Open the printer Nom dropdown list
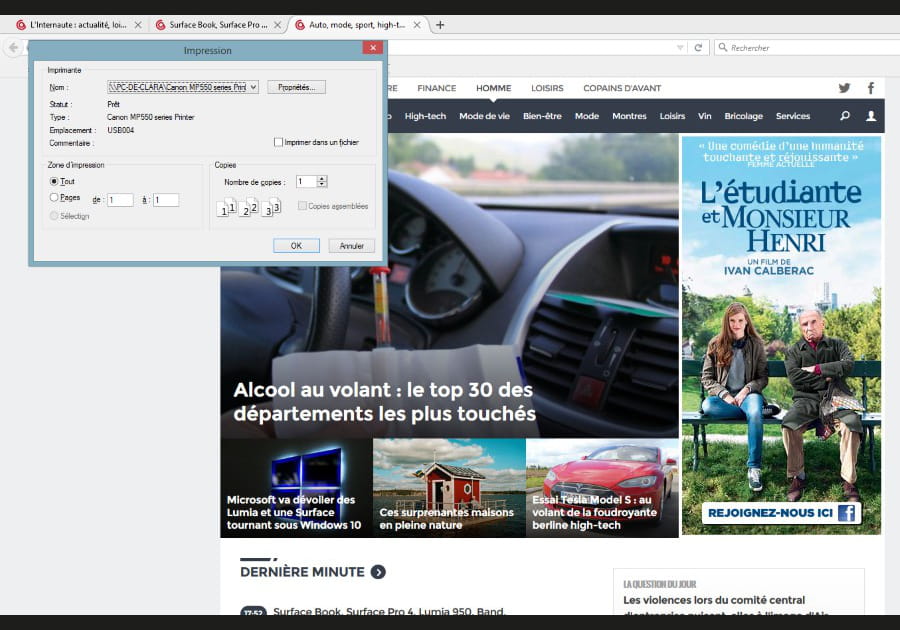The image size is (900, 630). 253,88
